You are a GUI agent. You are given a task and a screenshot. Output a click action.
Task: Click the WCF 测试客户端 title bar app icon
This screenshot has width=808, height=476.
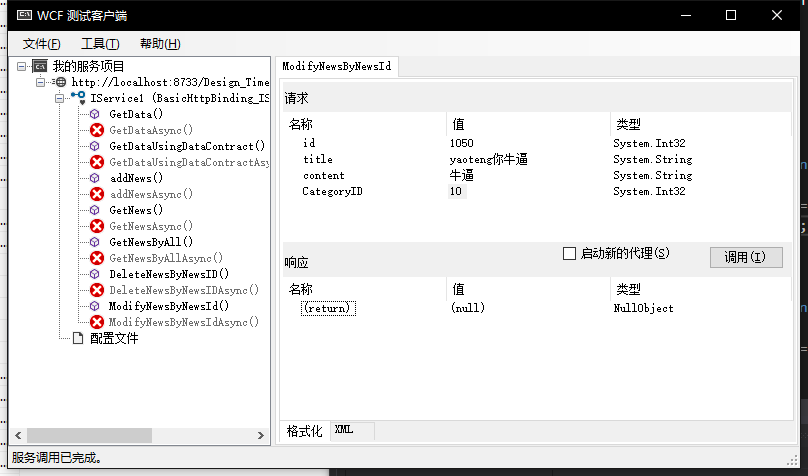[24, 15]
